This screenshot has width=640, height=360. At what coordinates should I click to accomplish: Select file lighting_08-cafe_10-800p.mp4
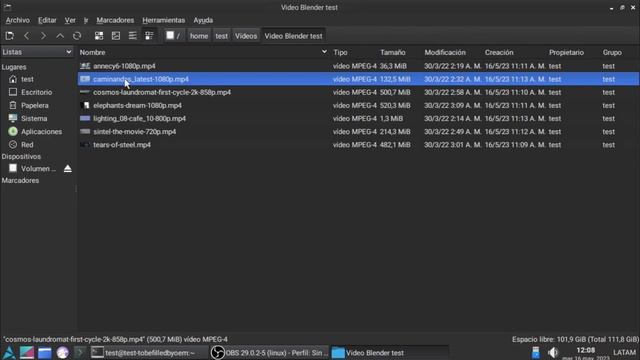[x=140, y=118]
